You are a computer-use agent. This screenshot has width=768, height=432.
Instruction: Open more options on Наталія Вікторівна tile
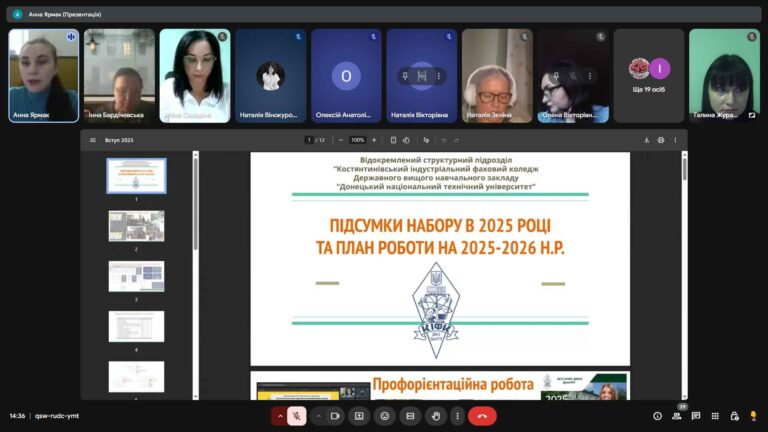click(438, 76)
